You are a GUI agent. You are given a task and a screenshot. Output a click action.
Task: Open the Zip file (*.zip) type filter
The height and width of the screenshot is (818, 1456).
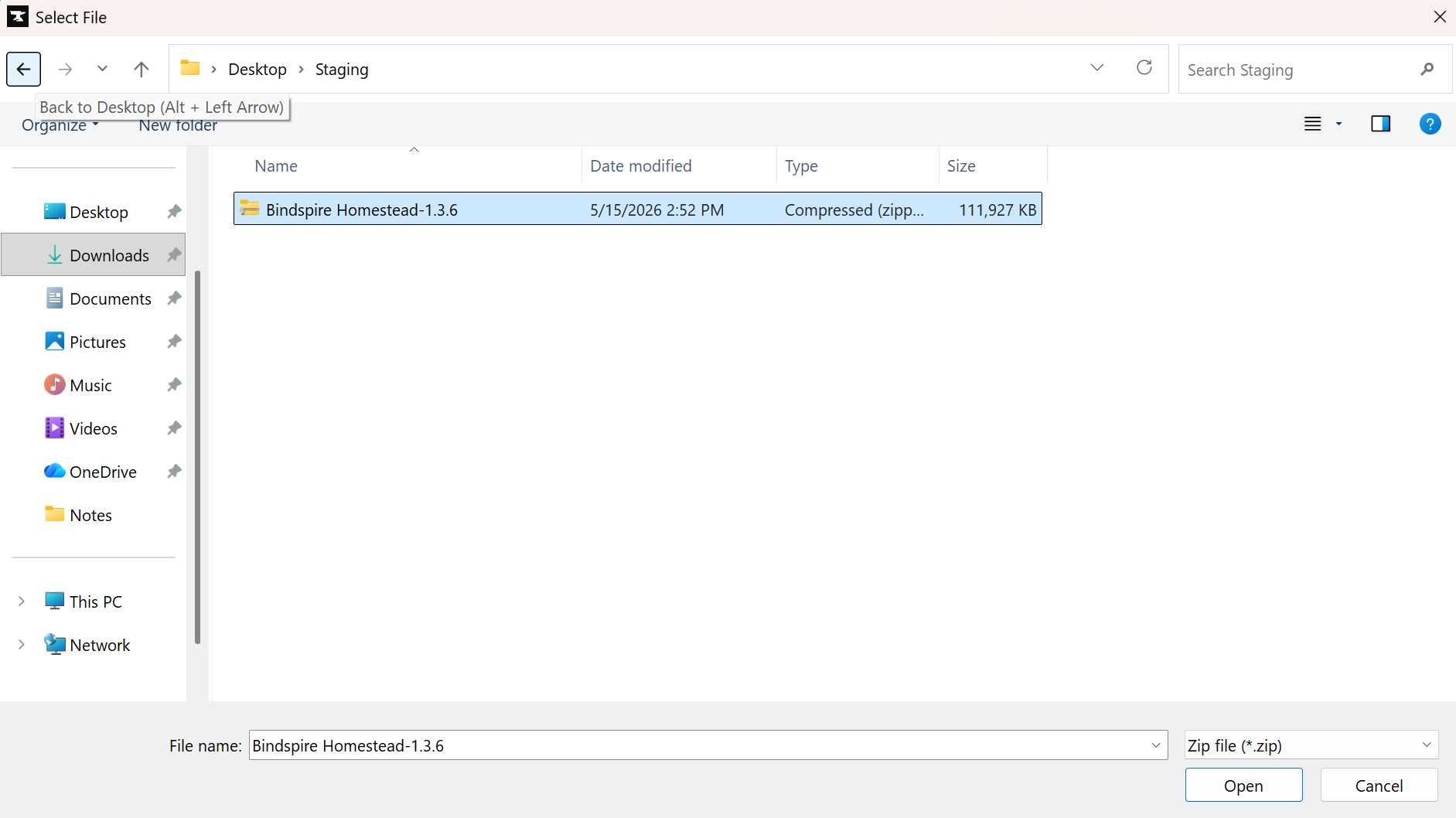(x=1311, y=745)
